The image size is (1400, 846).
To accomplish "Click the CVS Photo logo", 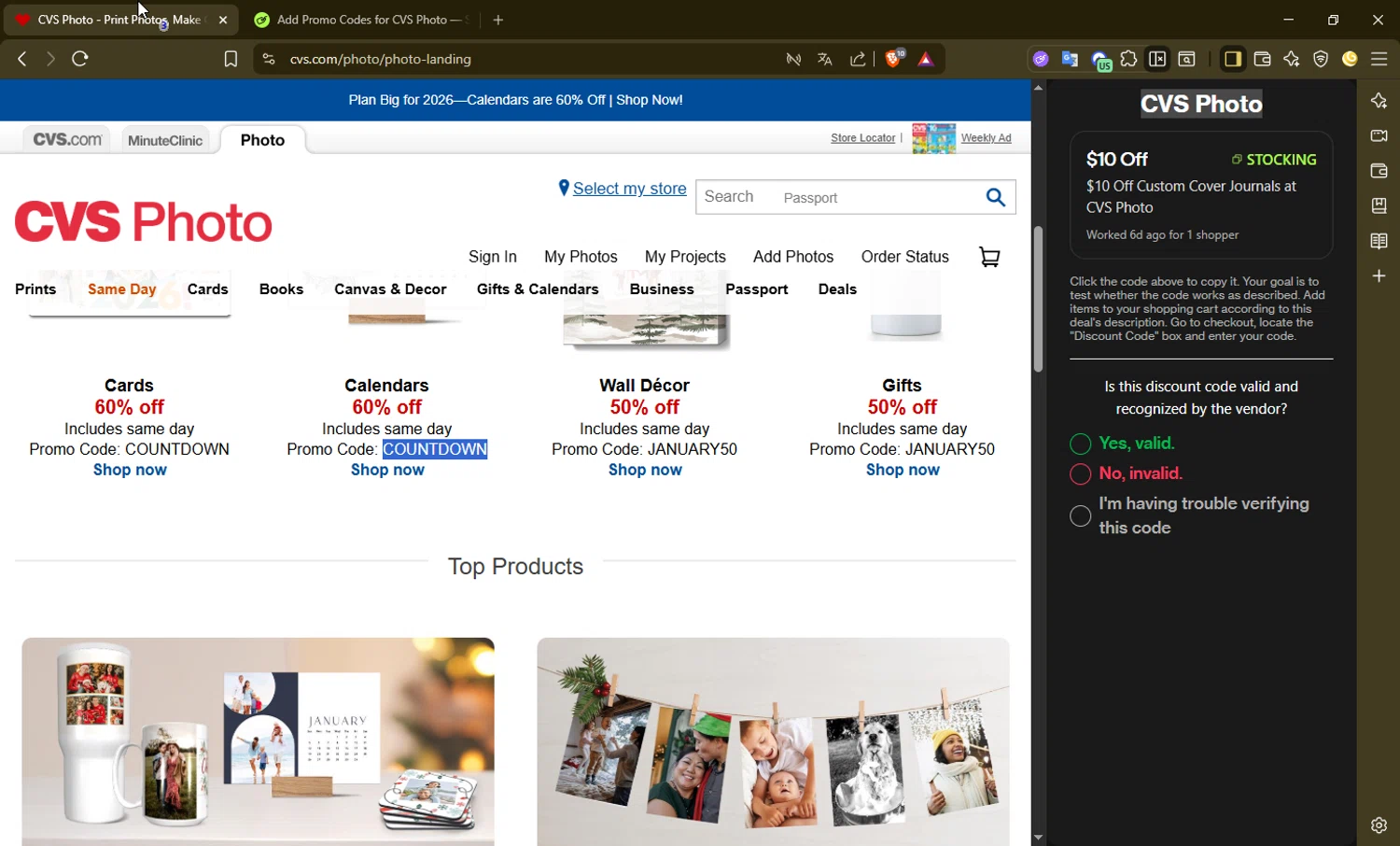I will tap(143, 222).
